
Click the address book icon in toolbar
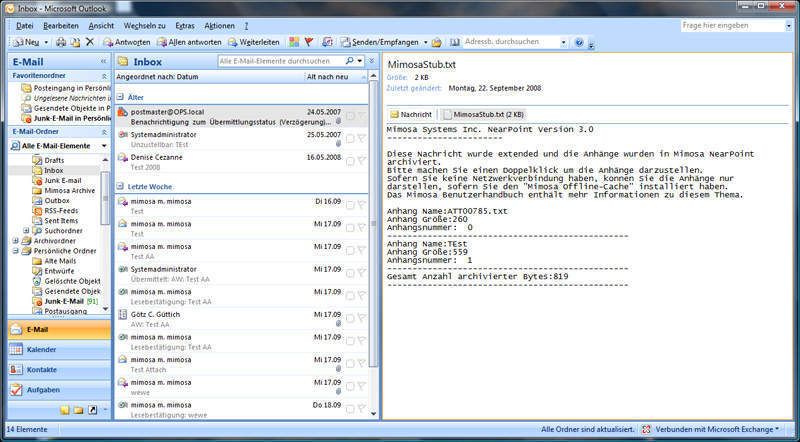point(455,42)
